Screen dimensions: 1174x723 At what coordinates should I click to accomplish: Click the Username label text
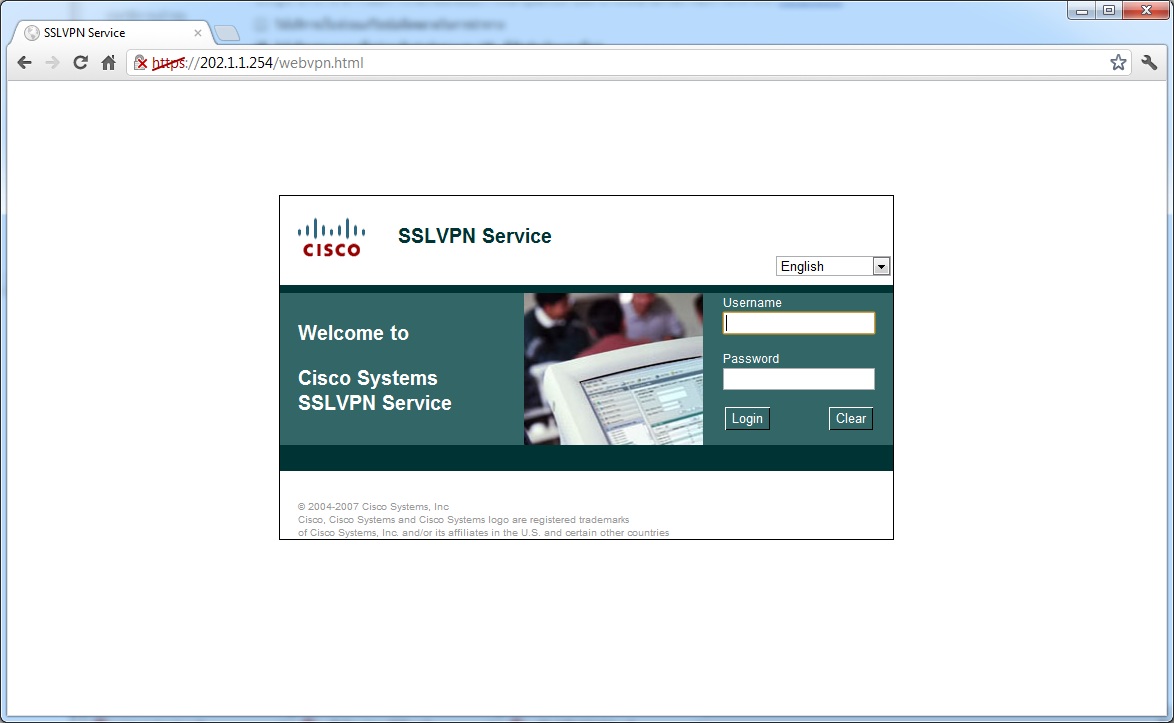click(752, 302)
